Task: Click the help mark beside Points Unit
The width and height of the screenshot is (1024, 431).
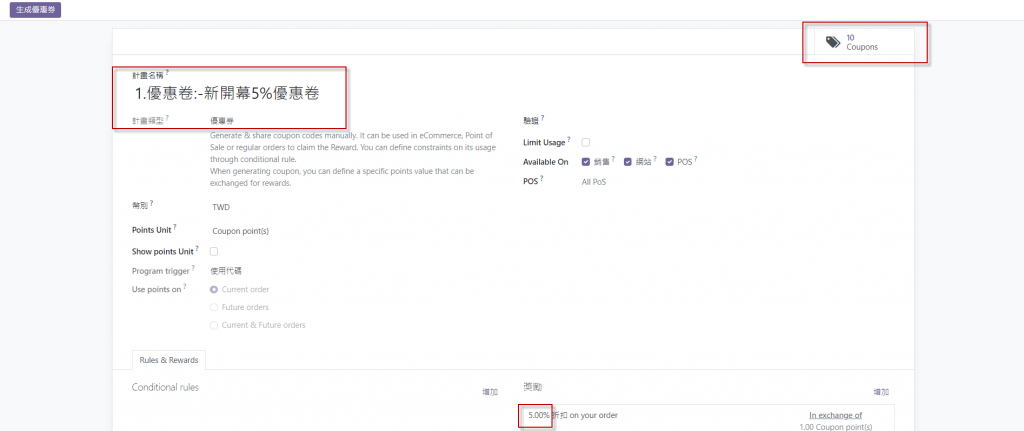Action: (x=175, y=227)
